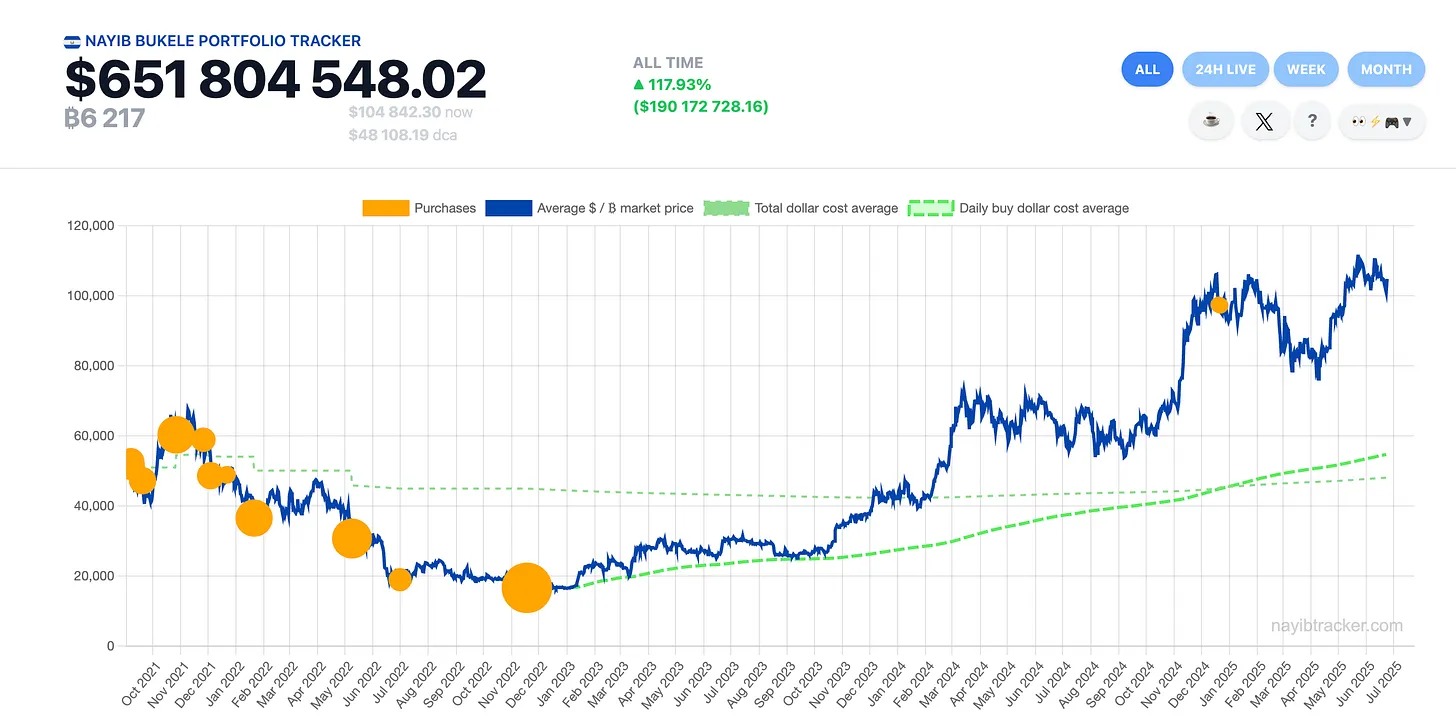Click the 120,000 y-axis label
Viewport: 1456px width, 724px height.
[89, 226]
